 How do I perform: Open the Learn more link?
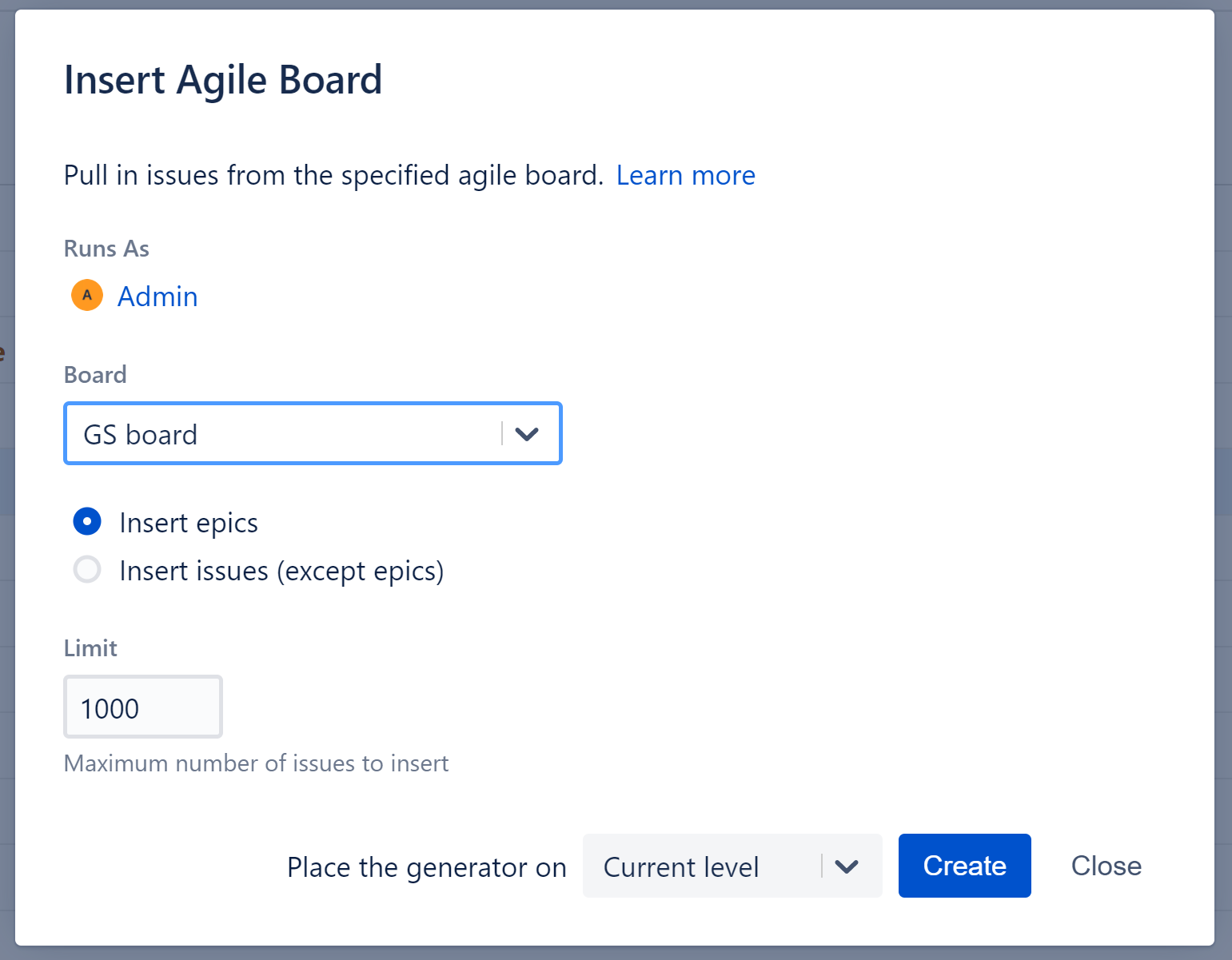click(x=686, y=175)
